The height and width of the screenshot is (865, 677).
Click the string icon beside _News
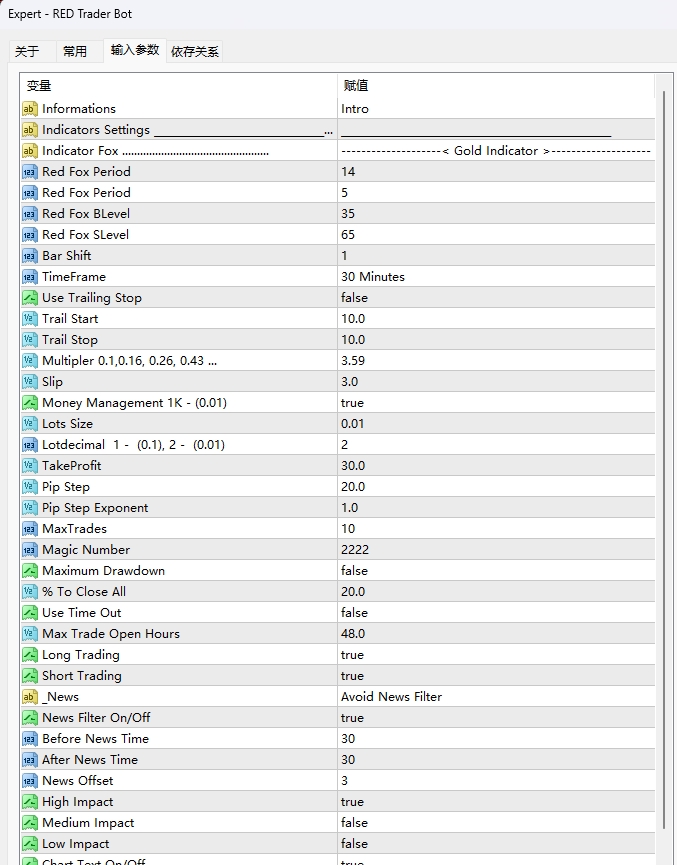click(x=29, y=697)
